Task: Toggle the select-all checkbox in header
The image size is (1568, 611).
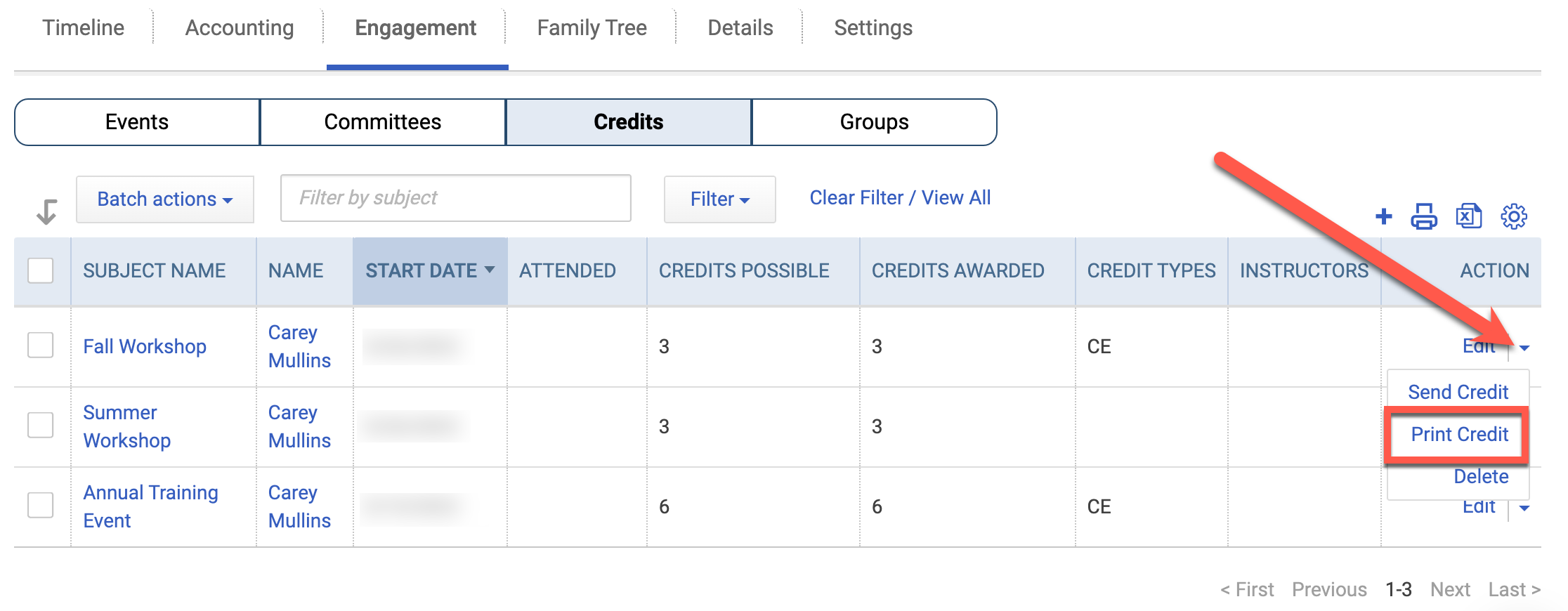Action: [x=41, y=270]
